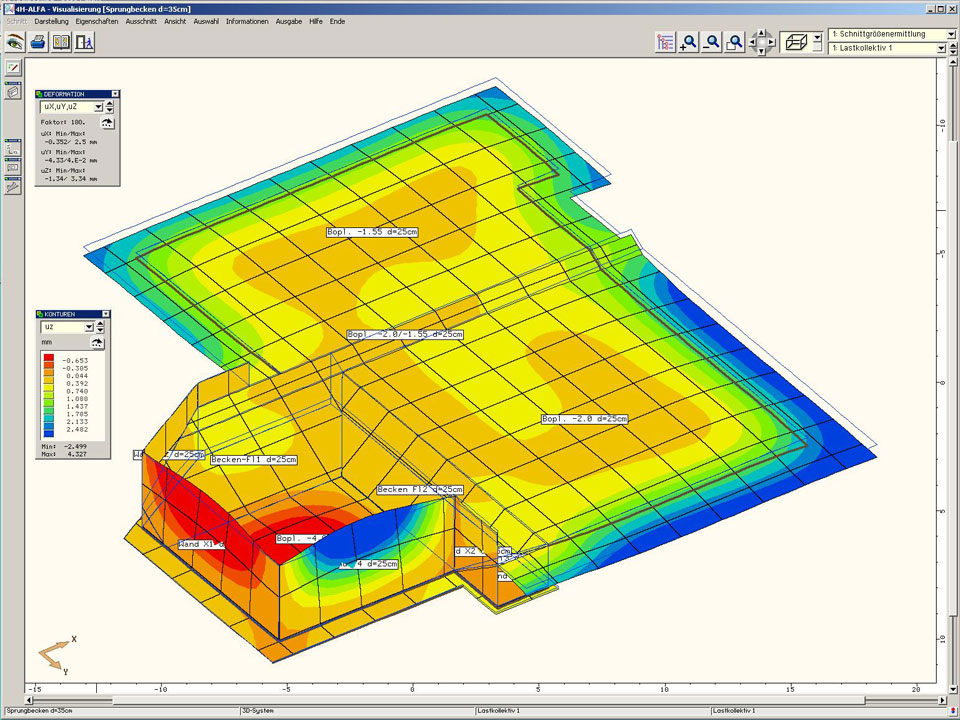Click the 3D wireframe box view icon

[x=796, y=42]
